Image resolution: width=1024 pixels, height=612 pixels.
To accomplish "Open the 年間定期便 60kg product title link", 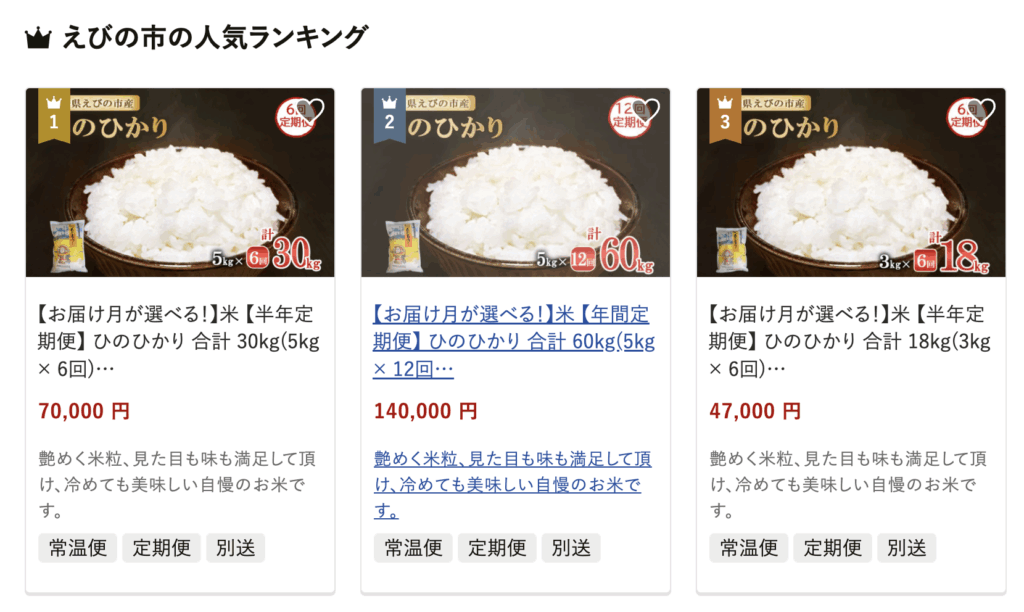I will [x=514, y=342].
